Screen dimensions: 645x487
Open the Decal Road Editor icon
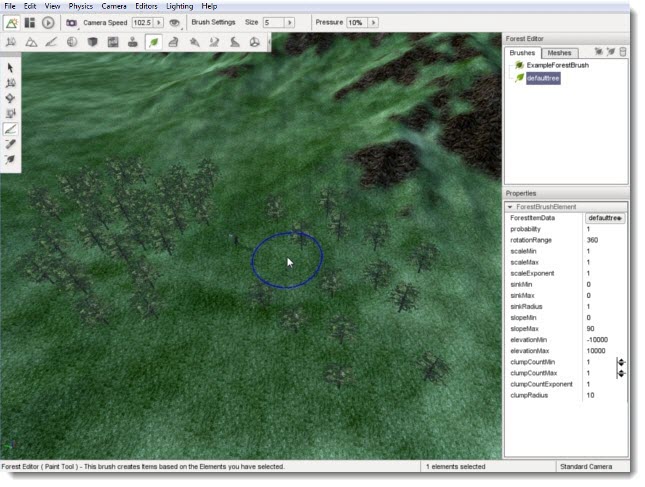255,42
